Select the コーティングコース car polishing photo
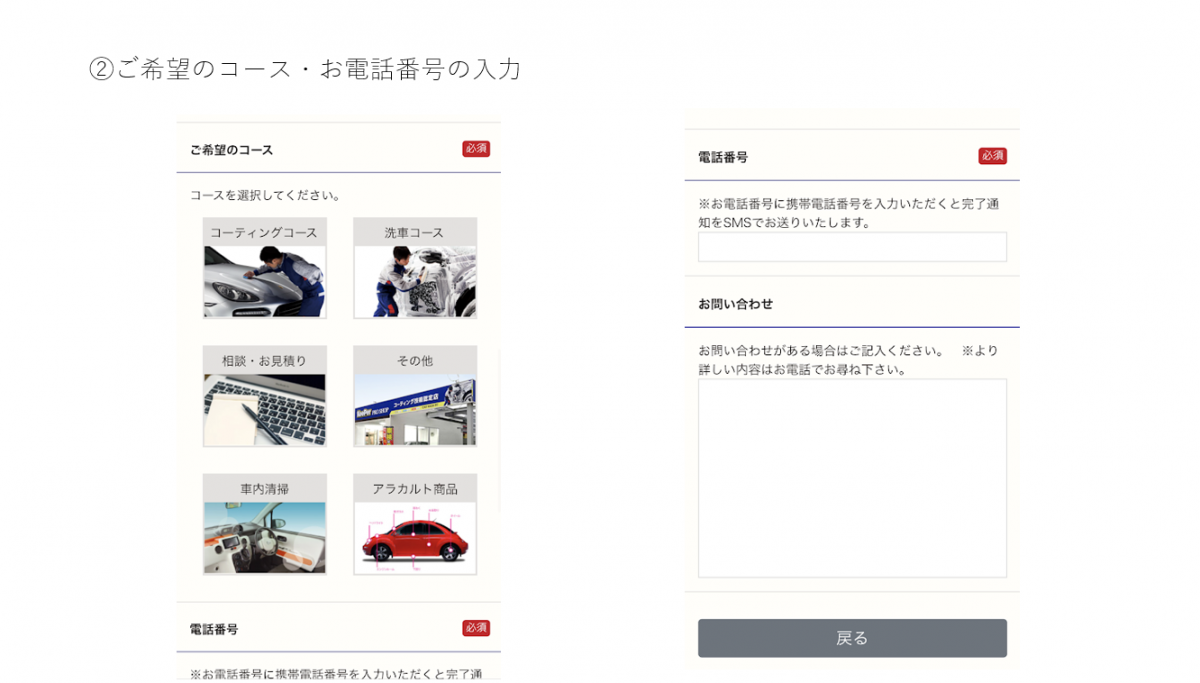The width and height of the screenshot is (1200, 683). (x=264, y=281)
